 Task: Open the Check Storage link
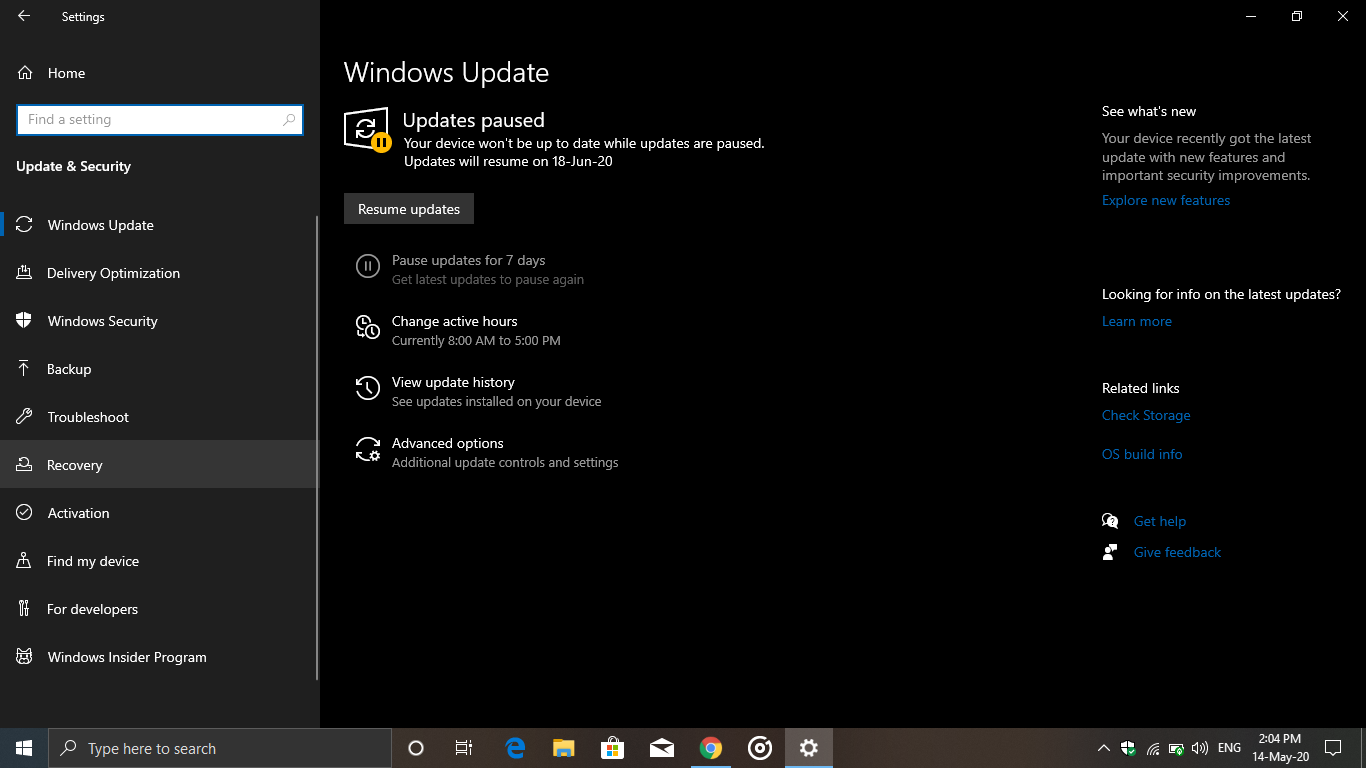click(x=1146, y=415)
